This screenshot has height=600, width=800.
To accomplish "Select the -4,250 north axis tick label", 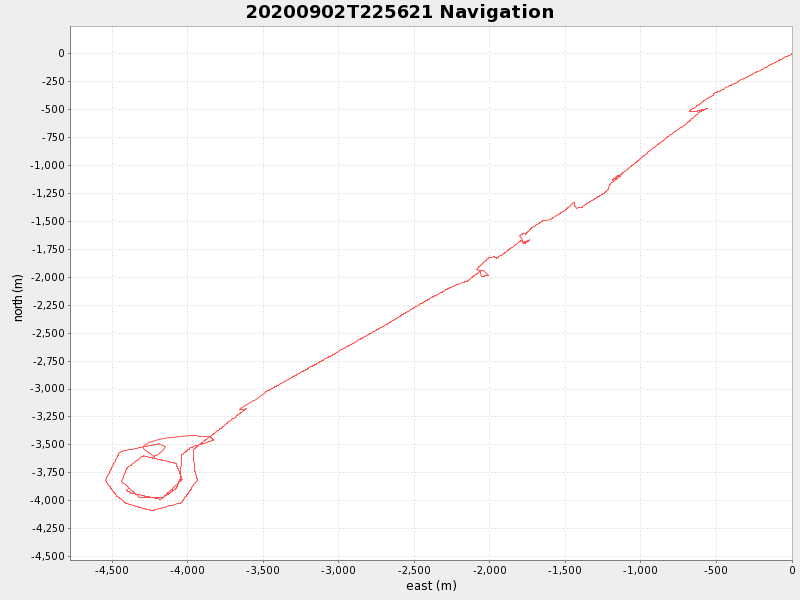I will coord(46,528).
